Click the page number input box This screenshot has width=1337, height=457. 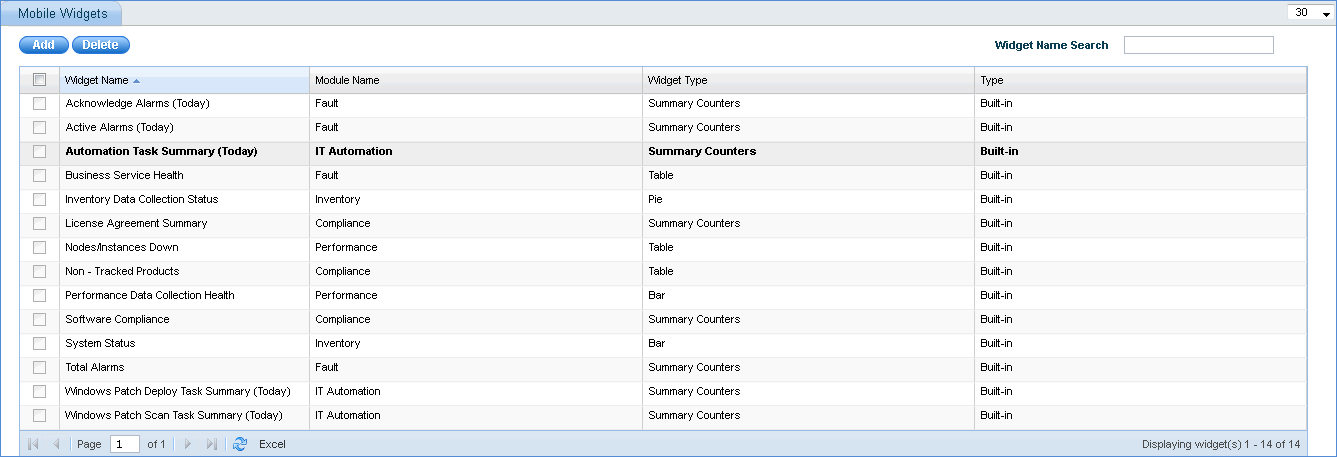pyautogui.click(x=124, y=444)
